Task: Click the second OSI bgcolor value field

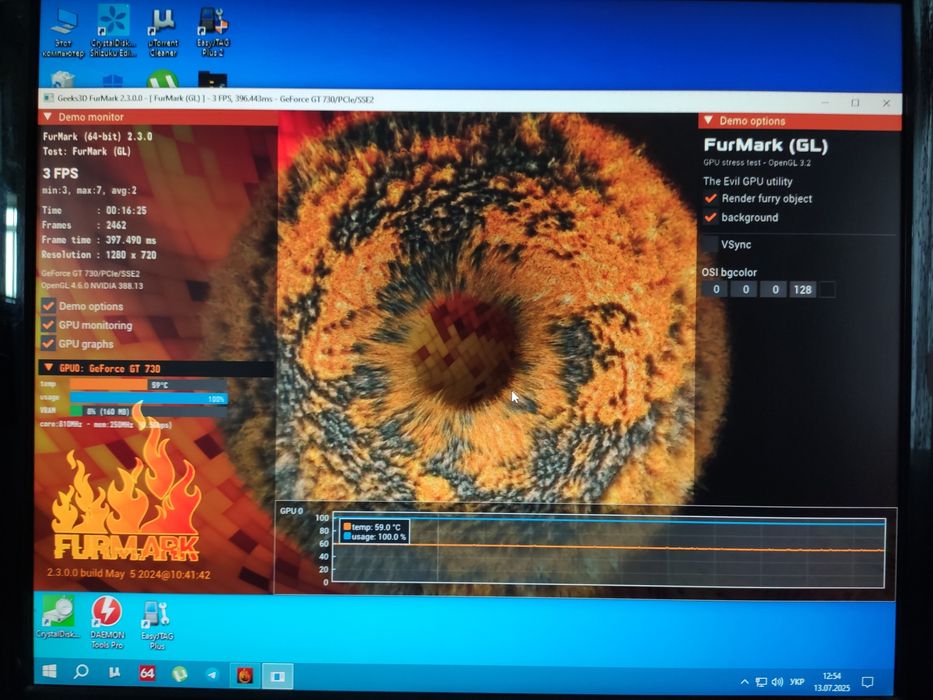Action: point(745,289)
